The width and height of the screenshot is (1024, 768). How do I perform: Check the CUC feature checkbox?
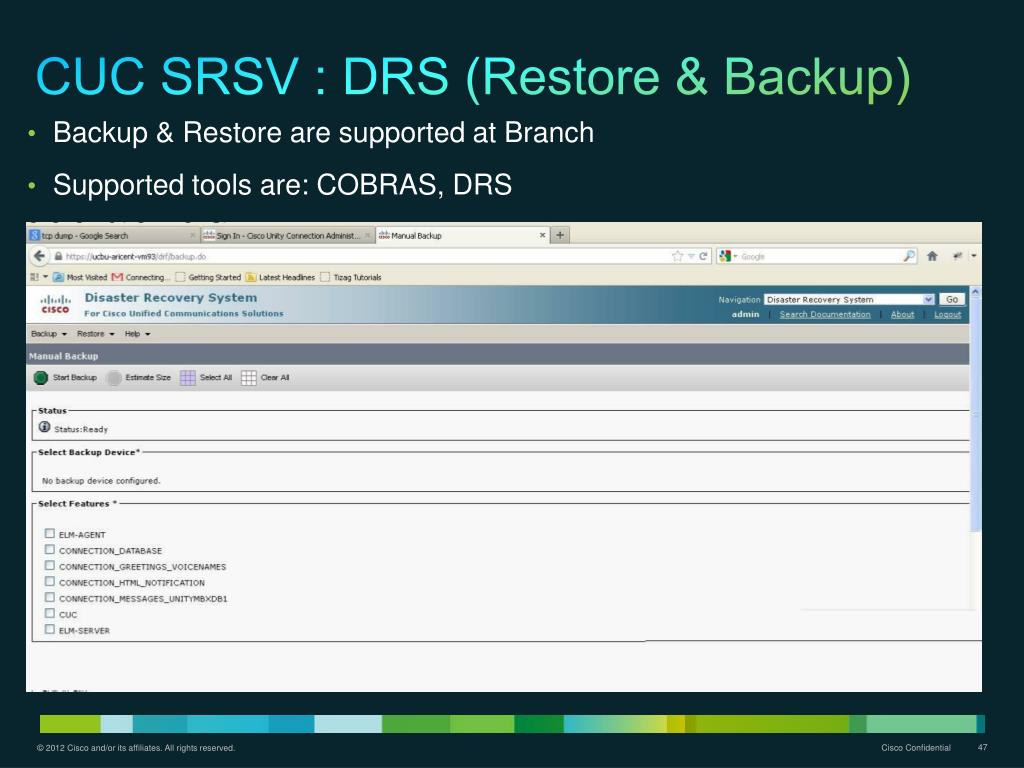(50, 613)
